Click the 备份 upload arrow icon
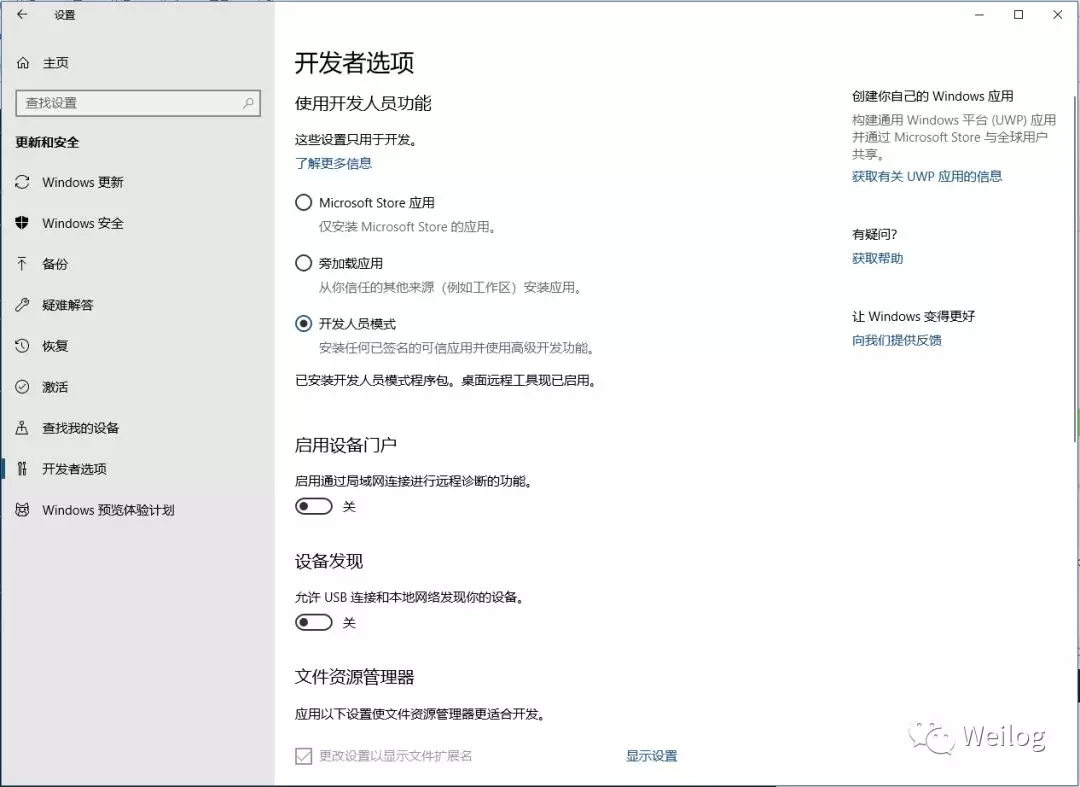 coord(22,264)
